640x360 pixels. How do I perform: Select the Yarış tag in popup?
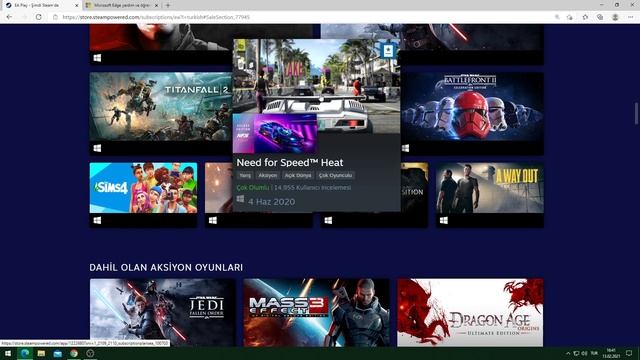(x=245, y=175)
